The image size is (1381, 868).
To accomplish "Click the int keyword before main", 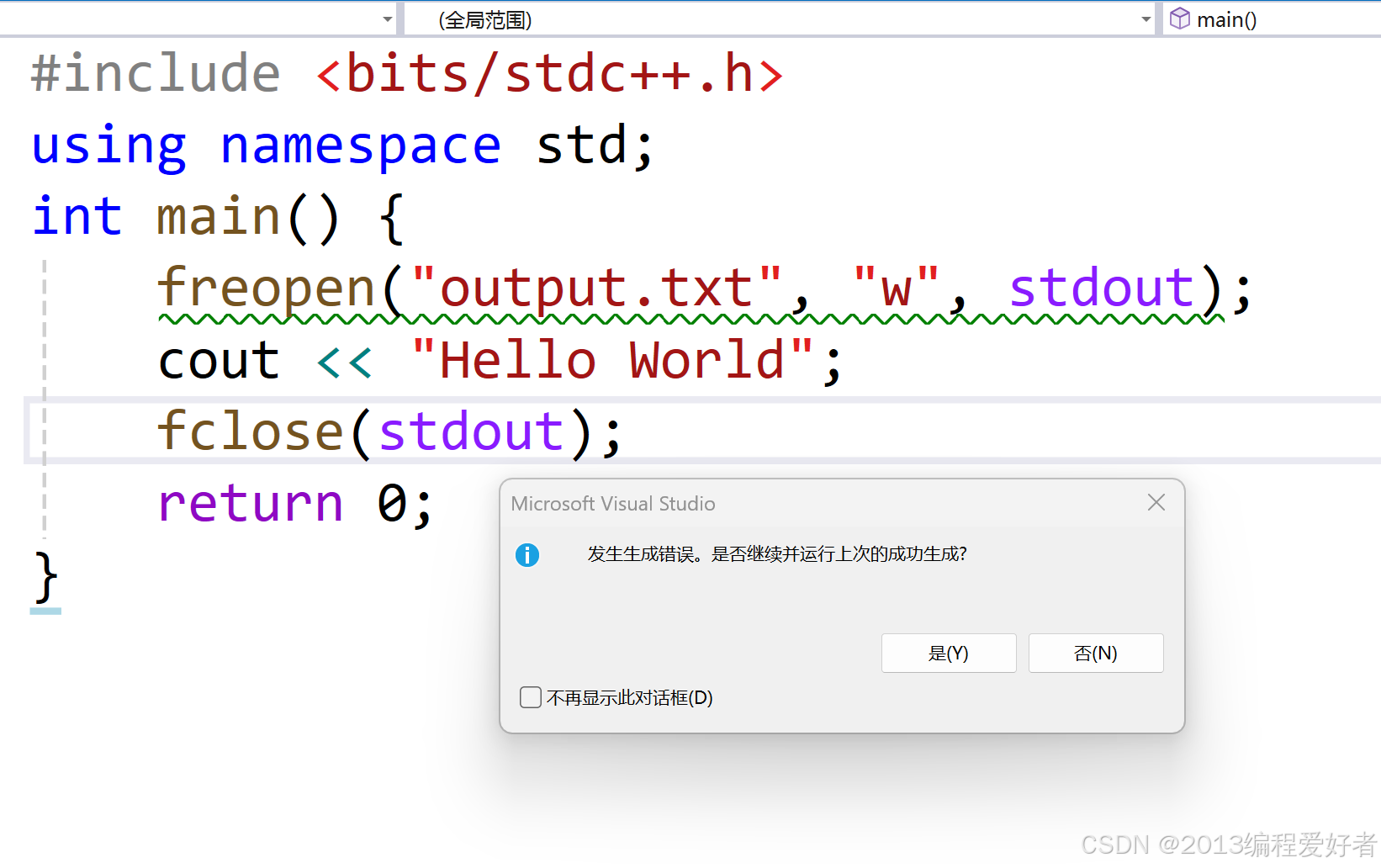I will (x=77, y=216).
